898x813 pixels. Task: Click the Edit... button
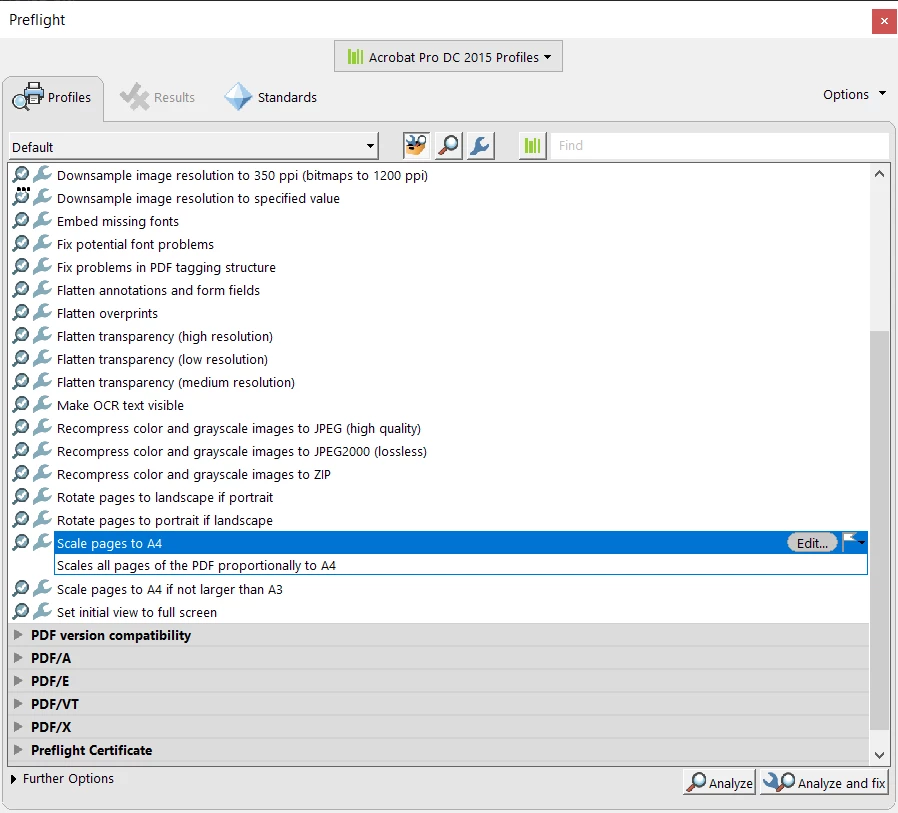[812, 543]
